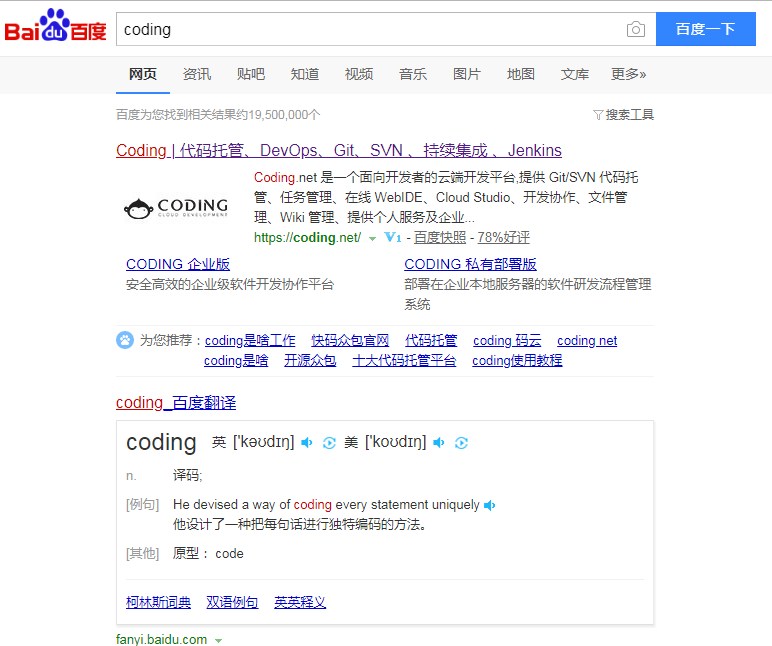Go to the 知道 tab
Viewport: 772px width, 646px height.
[305, 74]
